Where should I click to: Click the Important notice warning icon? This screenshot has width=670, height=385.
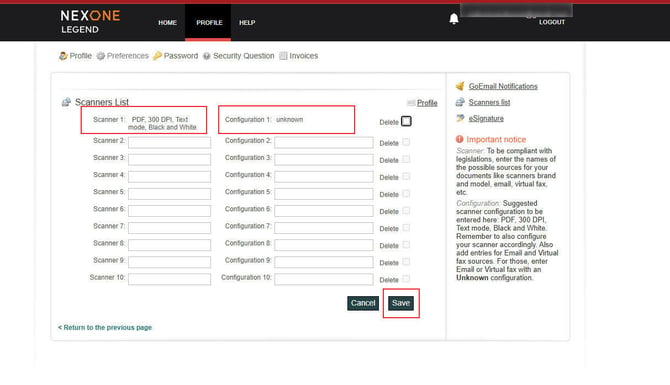tap(459, 139)
